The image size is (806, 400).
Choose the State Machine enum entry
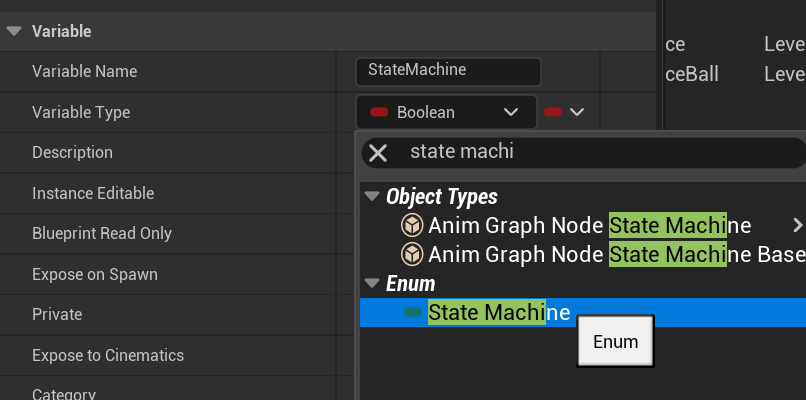tap(499, 313)
